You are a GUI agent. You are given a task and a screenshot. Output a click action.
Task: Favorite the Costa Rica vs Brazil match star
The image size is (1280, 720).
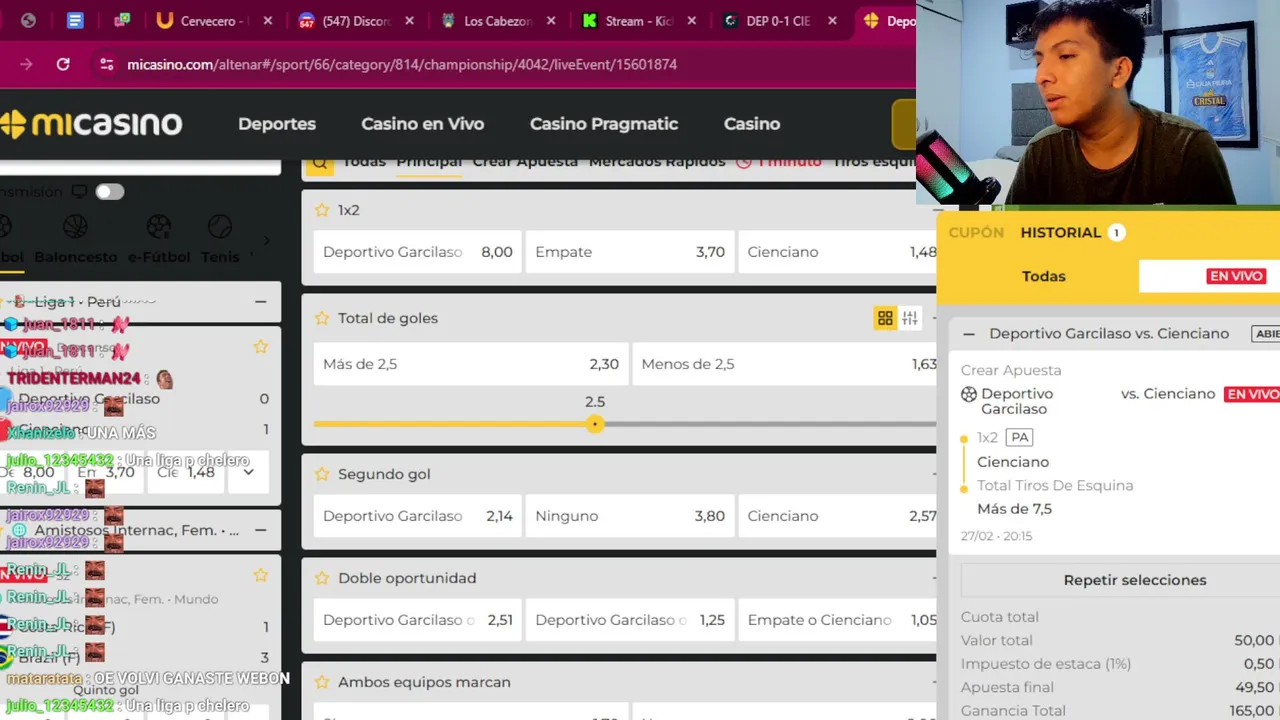coord(261,575)
